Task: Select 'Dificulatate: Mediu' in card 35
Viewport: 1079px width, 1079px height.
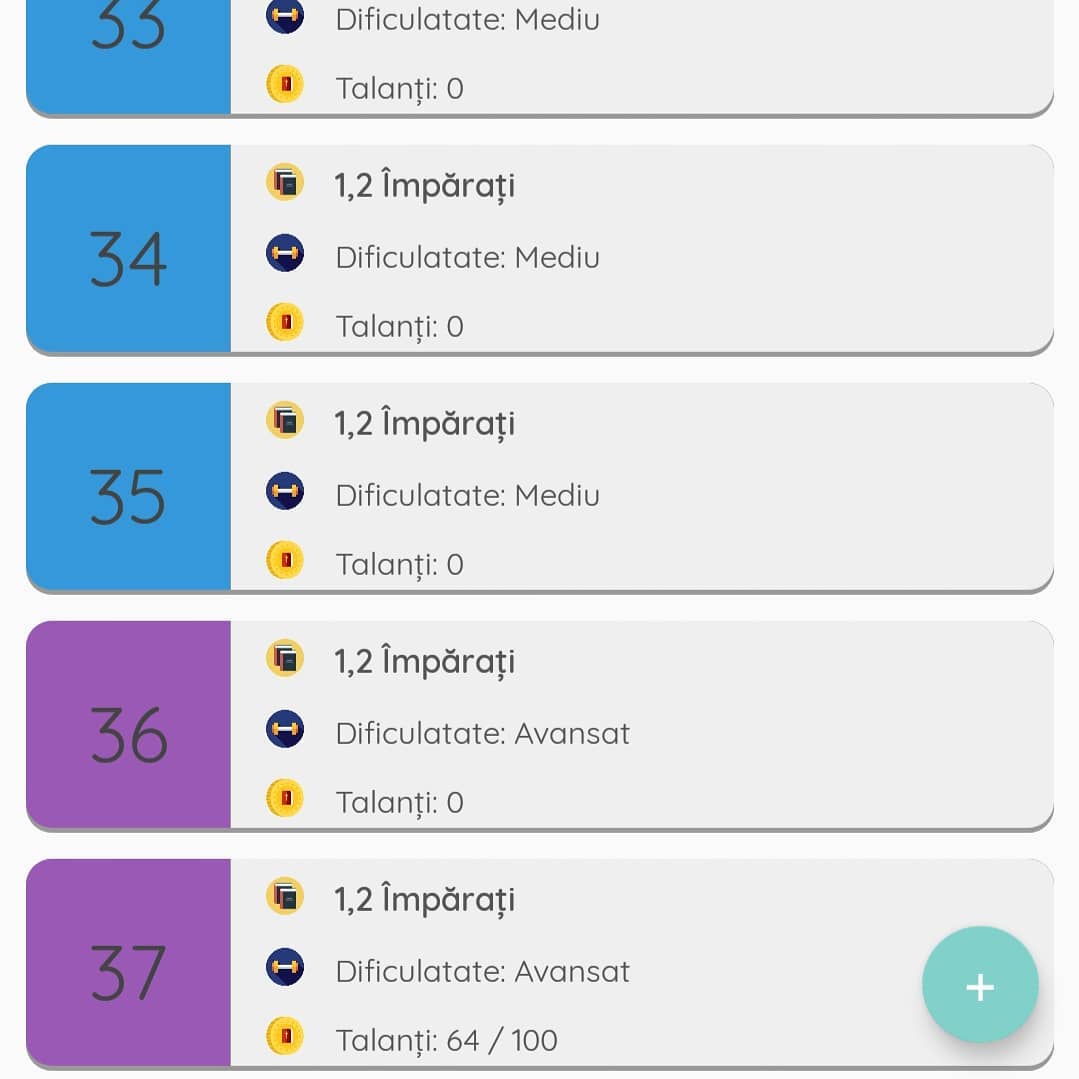Action: coord(467,495)
